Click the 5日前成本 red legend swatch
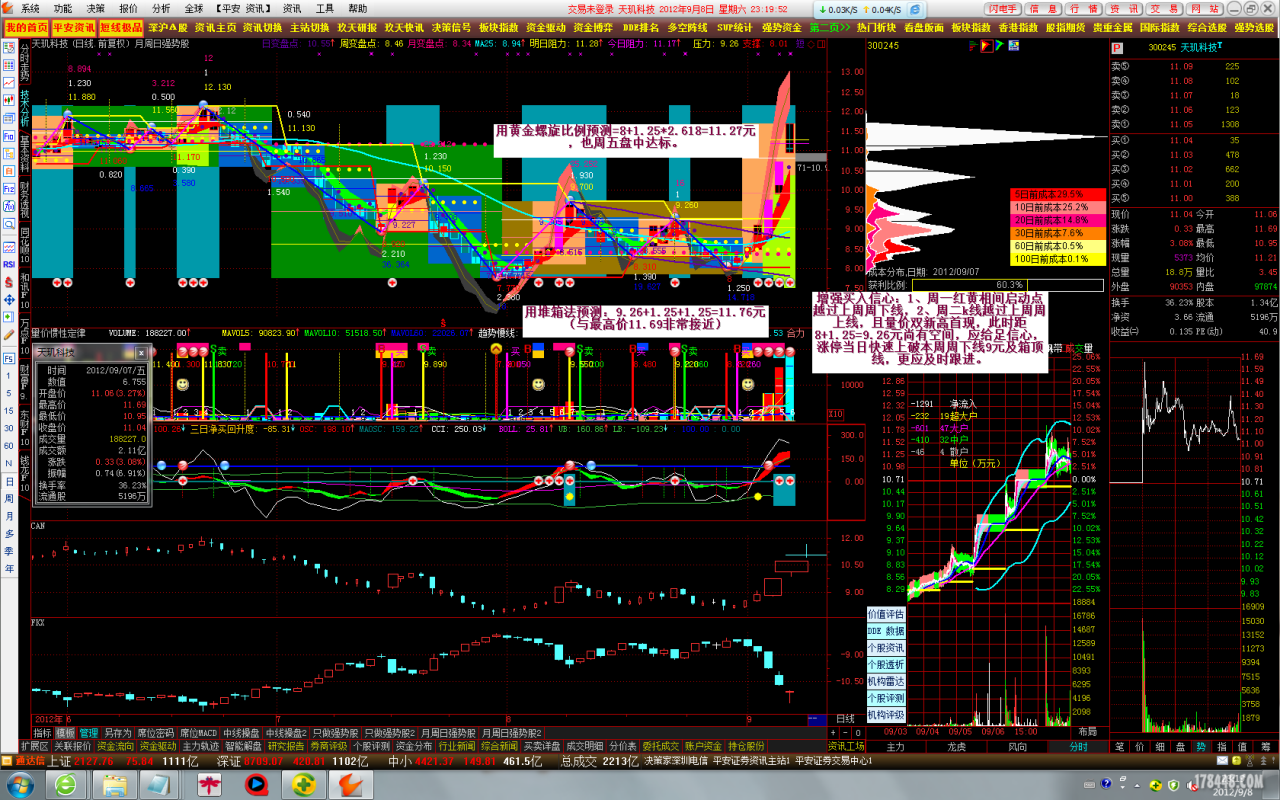Viewport: 1280px width, 800px height. (1057, 194)
